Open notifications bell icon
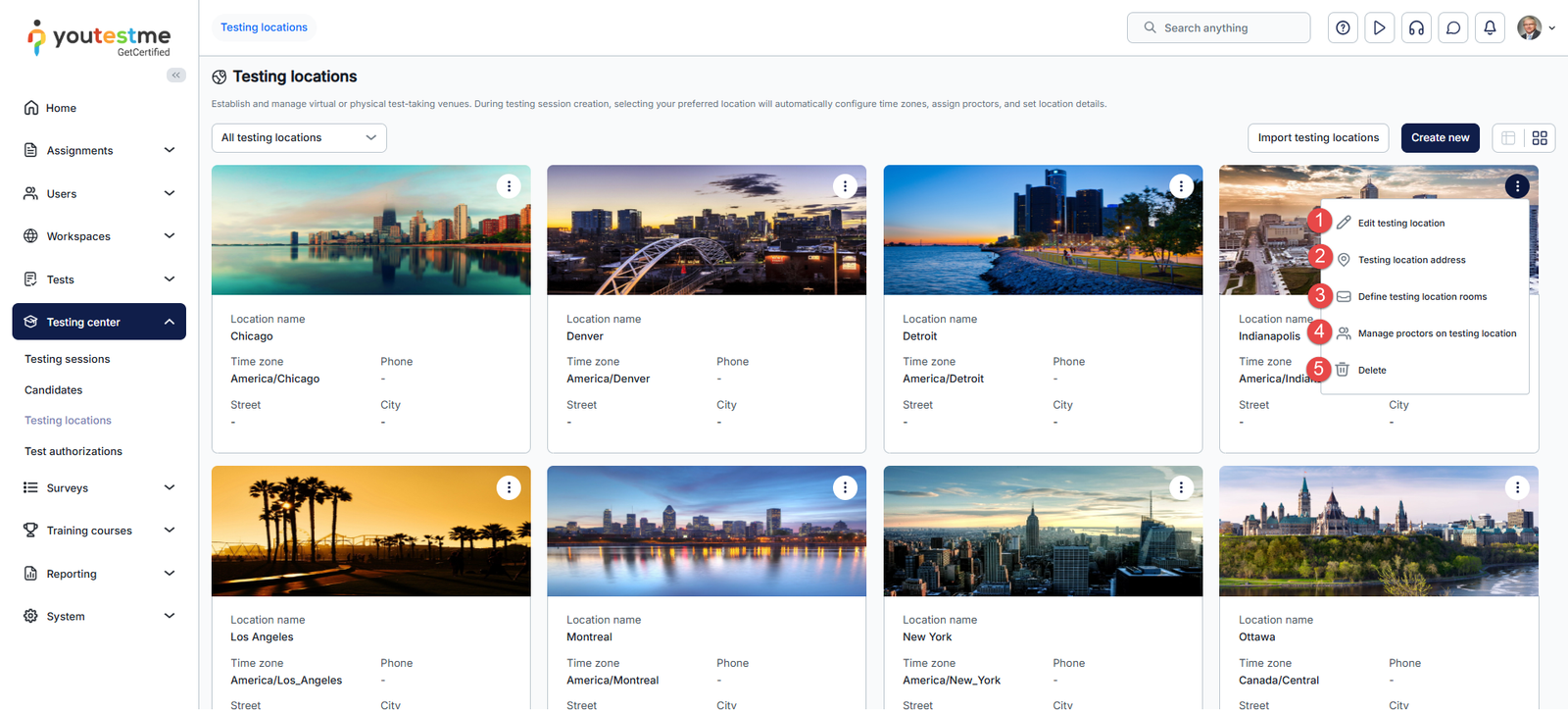 [1490, 27]
